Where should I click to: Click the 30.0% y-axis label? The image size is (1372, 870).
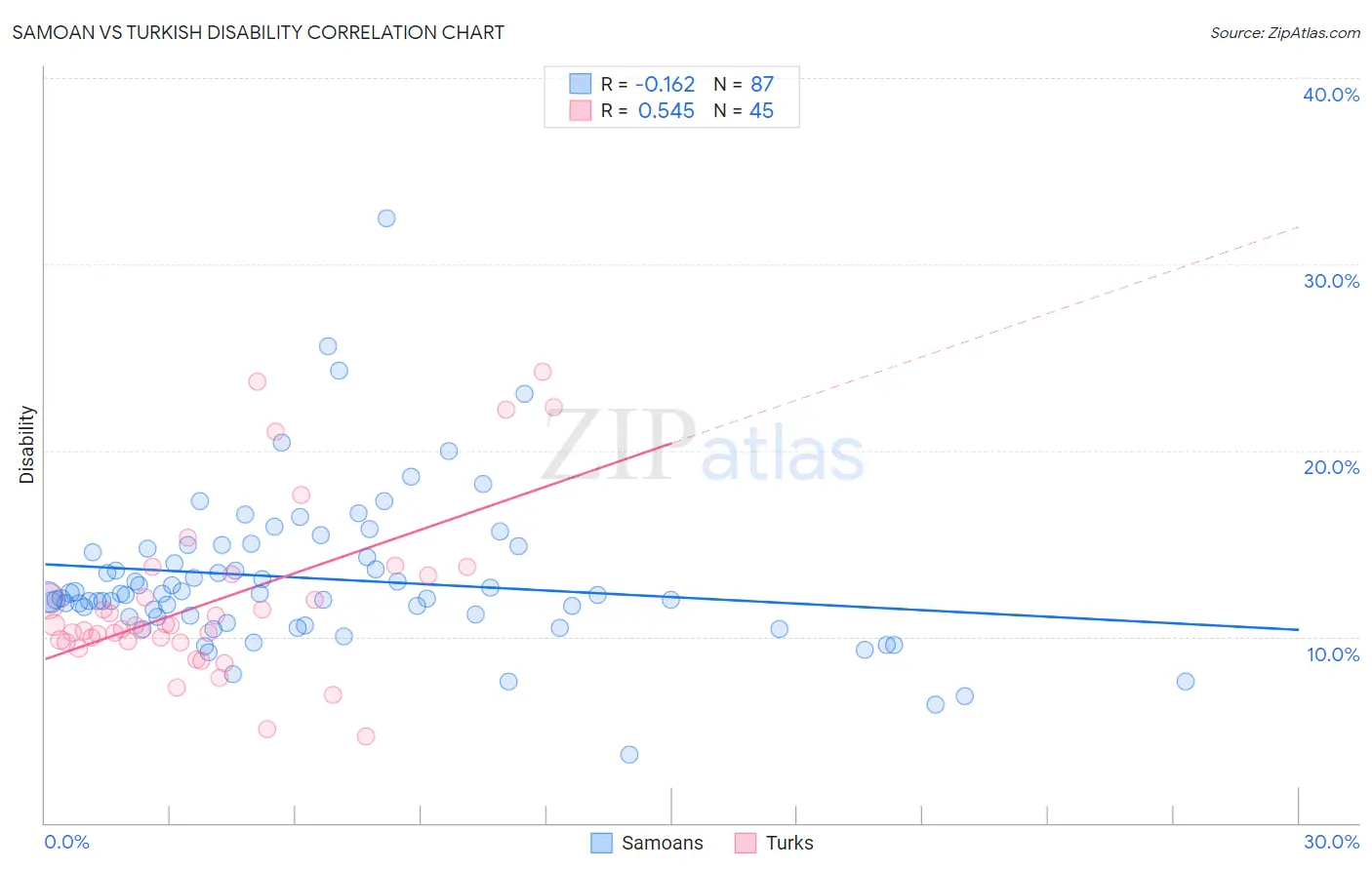click(x=1331, y=281)
